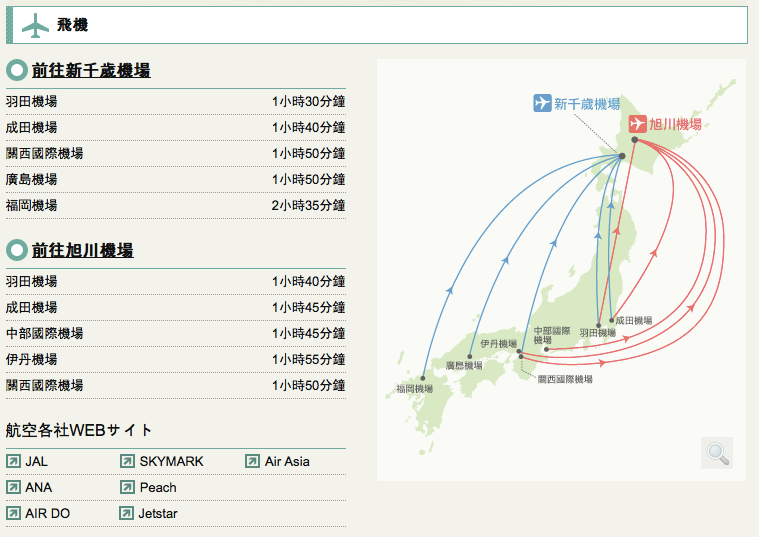Image resolution: width=759 pixels, height=537 pixels.
Task: Click the circle bullet beside 前往新千歲機場
Action: (x=16, y=71)
